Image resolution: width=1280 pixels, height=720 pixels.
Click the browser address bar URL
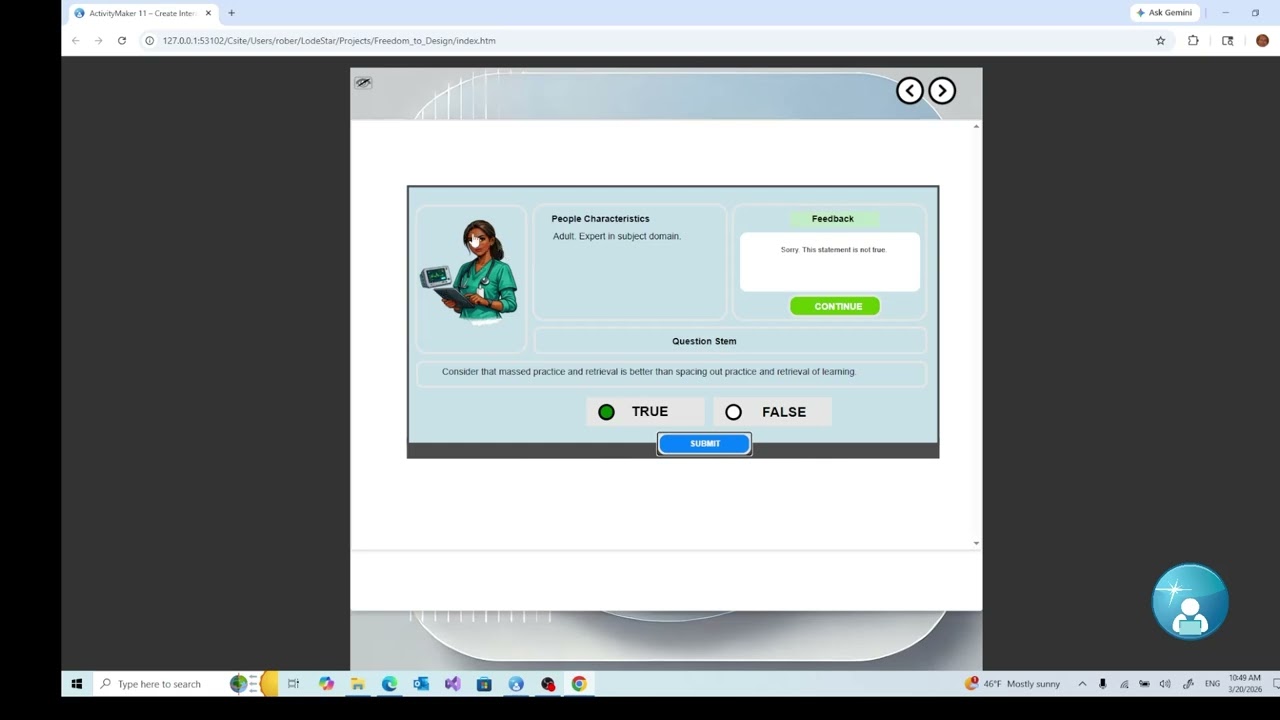click(329, 41)
